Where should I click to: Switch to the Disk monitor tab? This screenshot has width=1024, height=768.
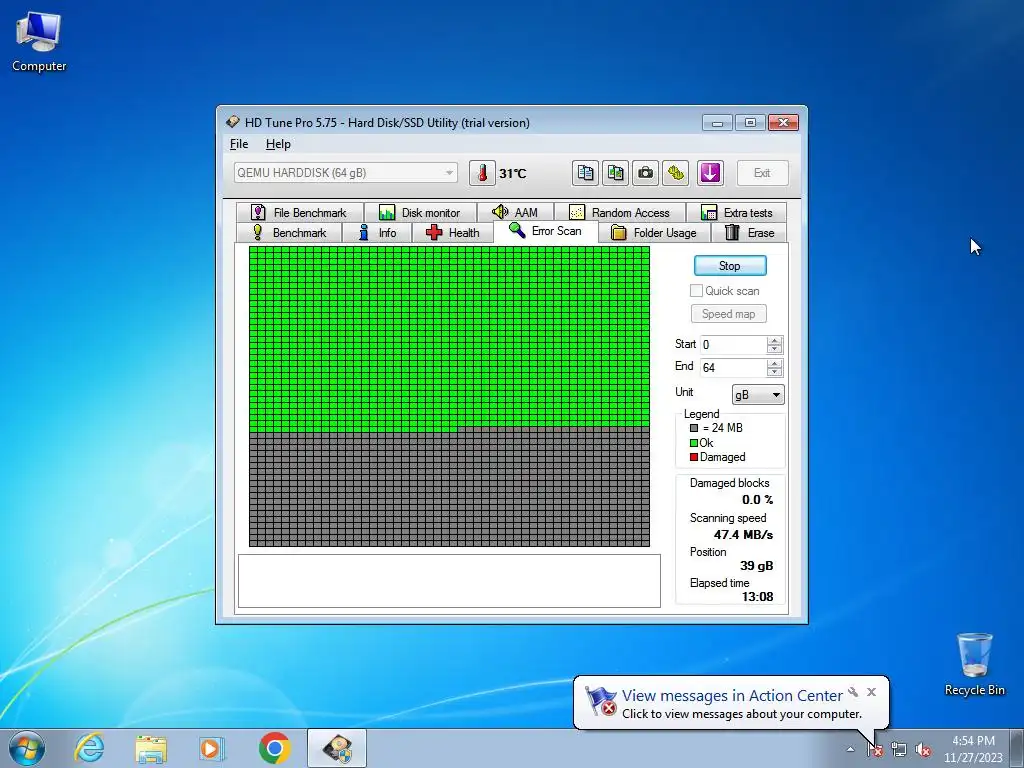(x=420, y=212)
